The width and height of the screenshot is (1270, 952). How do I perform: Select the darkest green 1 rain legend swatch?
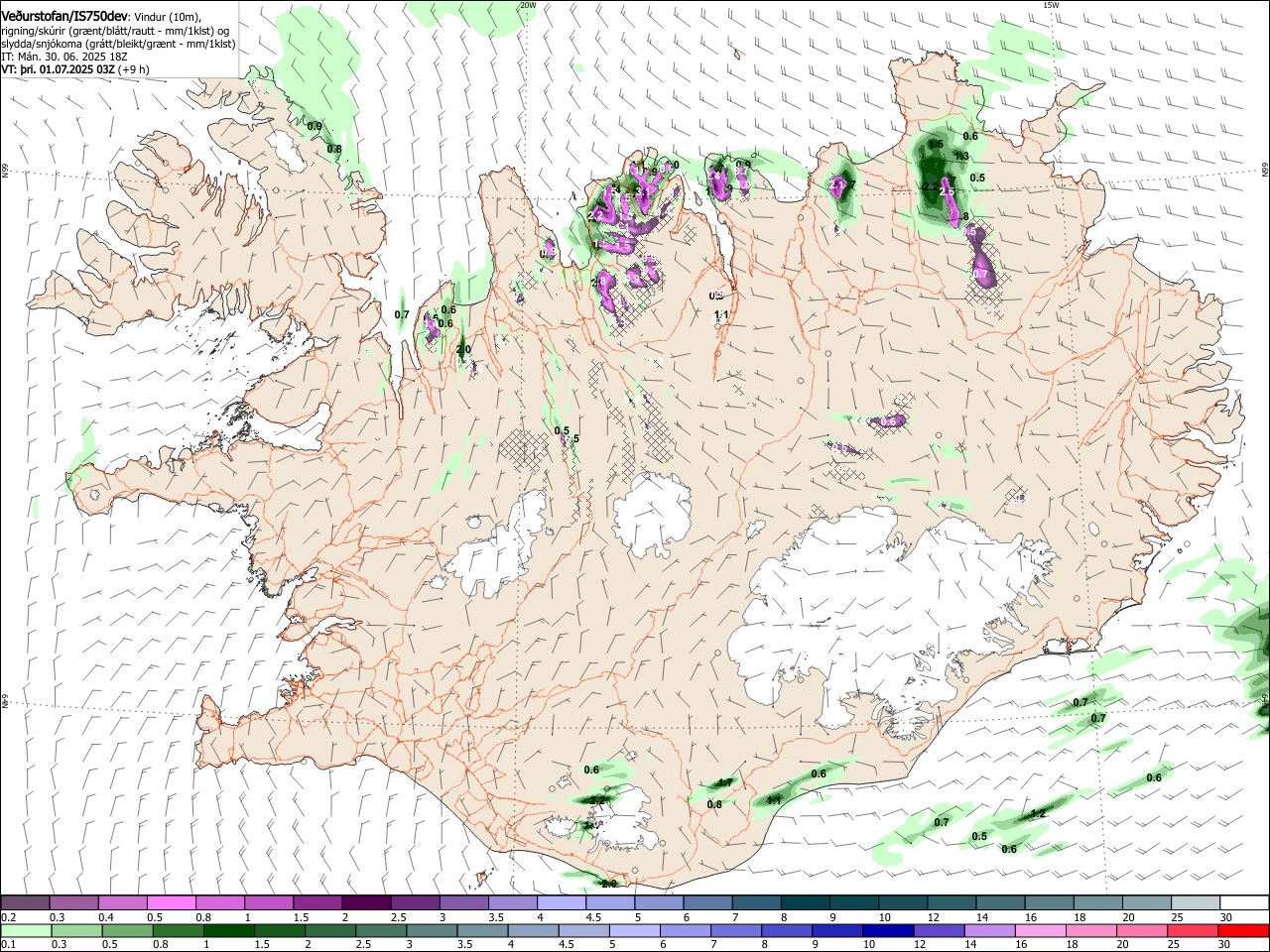click(228, 930)
